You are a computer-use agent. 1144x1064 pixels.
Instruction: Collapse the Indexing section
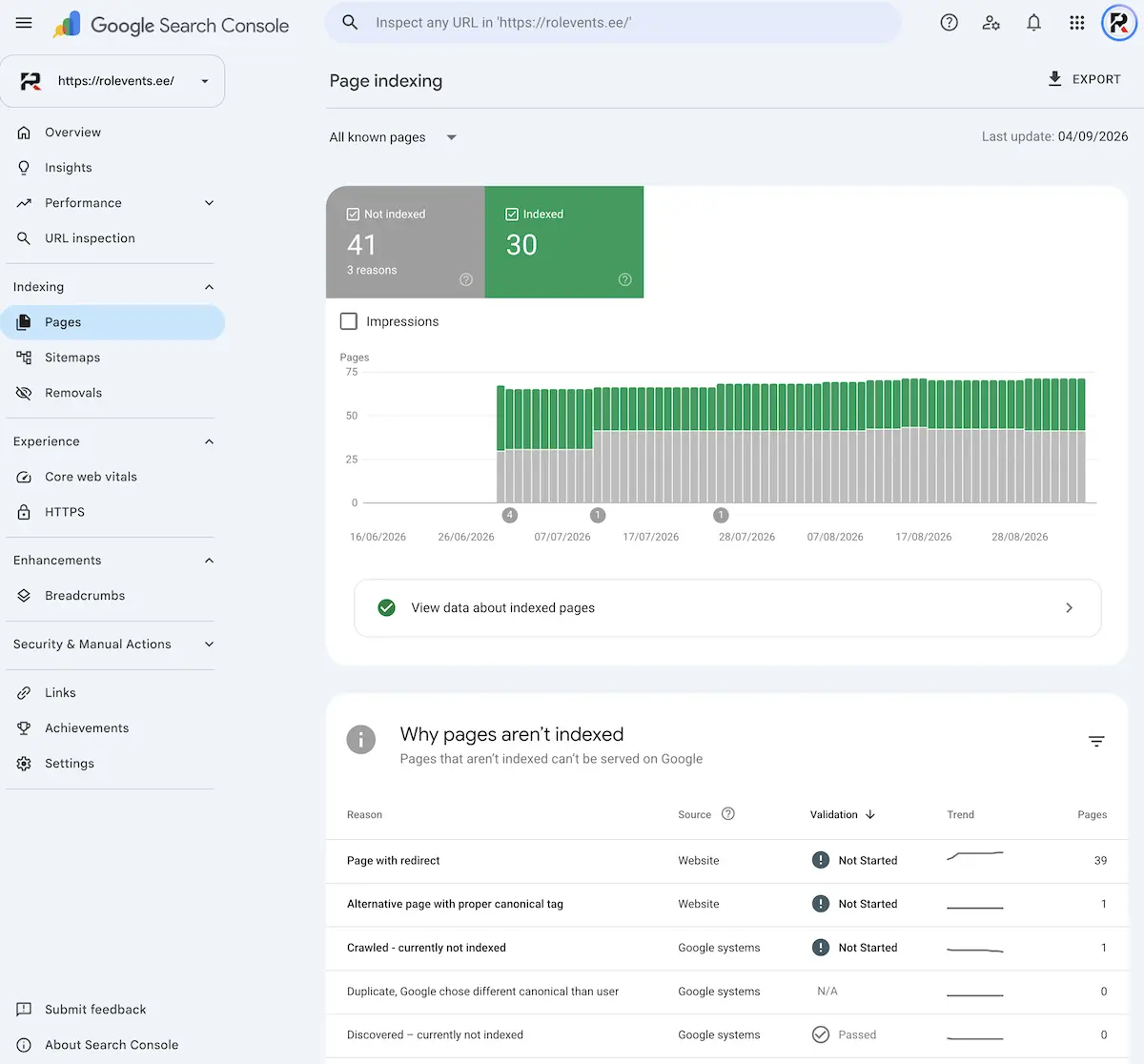[x=209, y=287]
